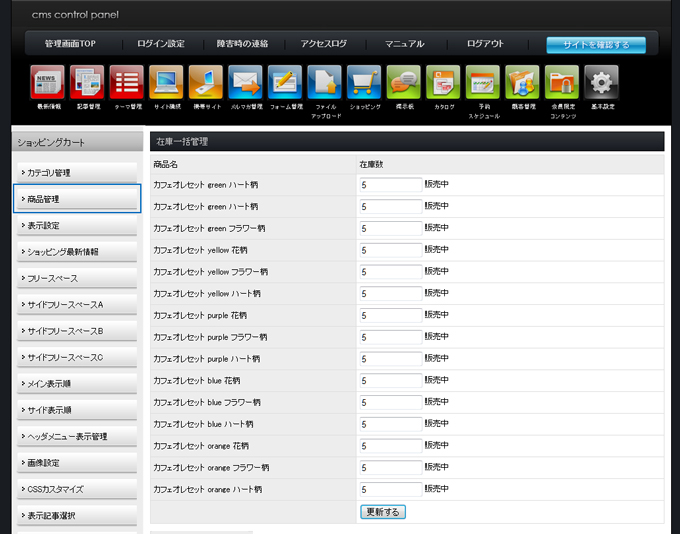Open the ファイルアップロード icon
This screenshot has height=534, width=680.
[325, 82]
